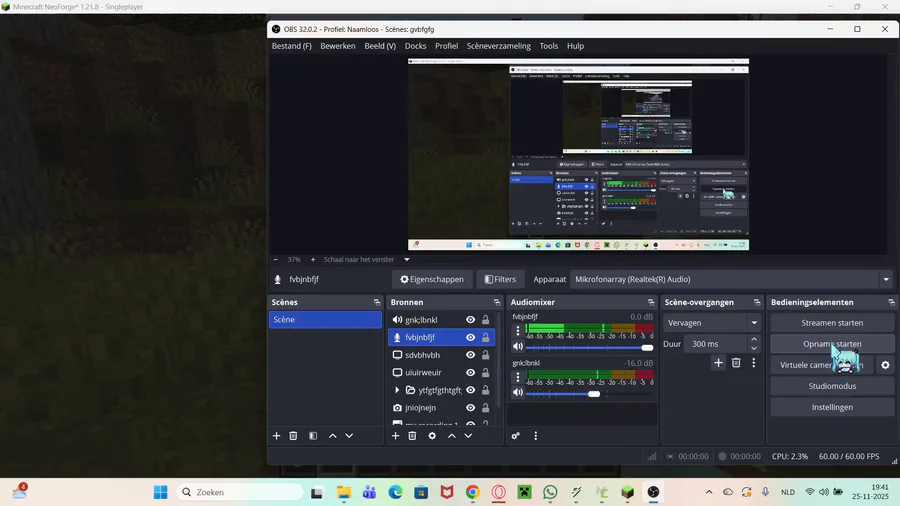Lock the gnlclbnkl source

486,320
